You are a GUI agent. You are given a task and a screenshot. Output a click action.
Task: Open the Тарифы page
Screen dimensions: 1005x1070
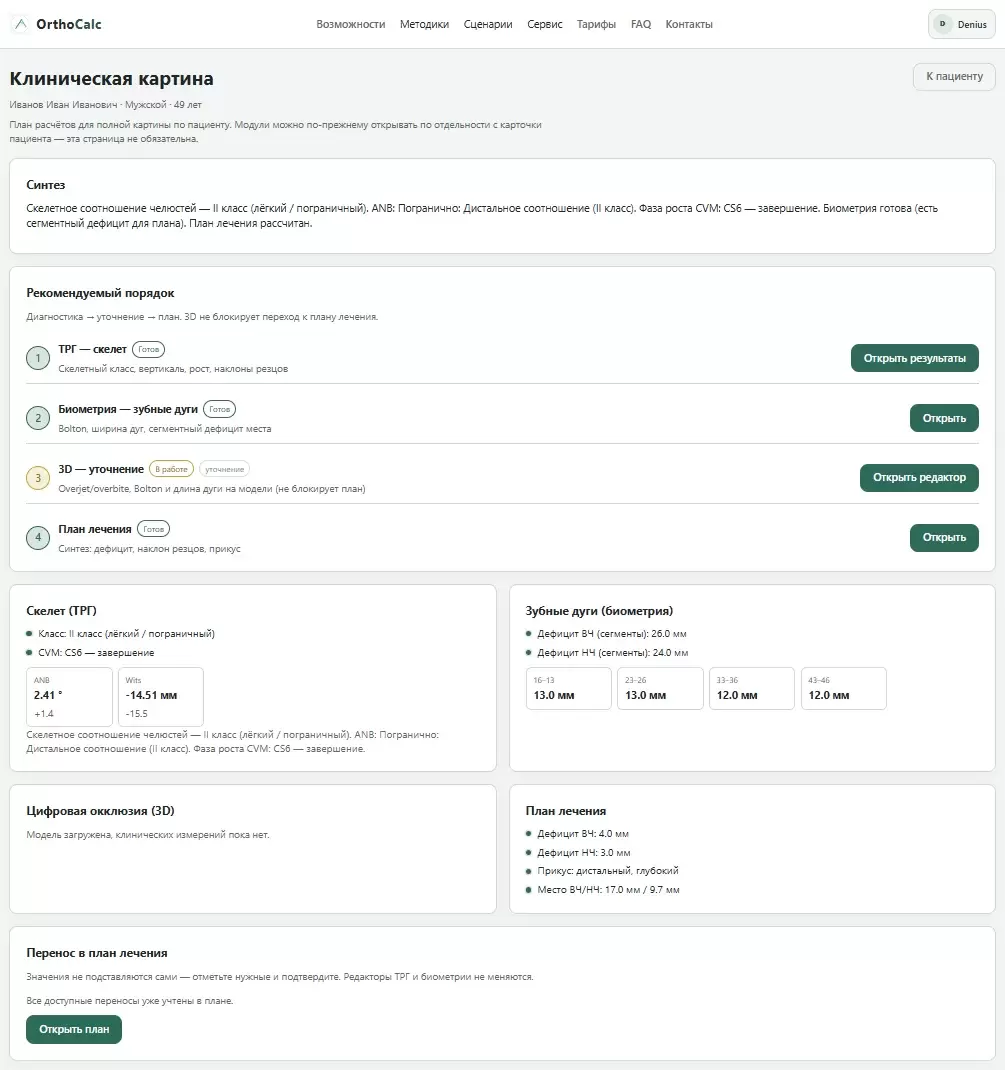(x=596, y=25)
